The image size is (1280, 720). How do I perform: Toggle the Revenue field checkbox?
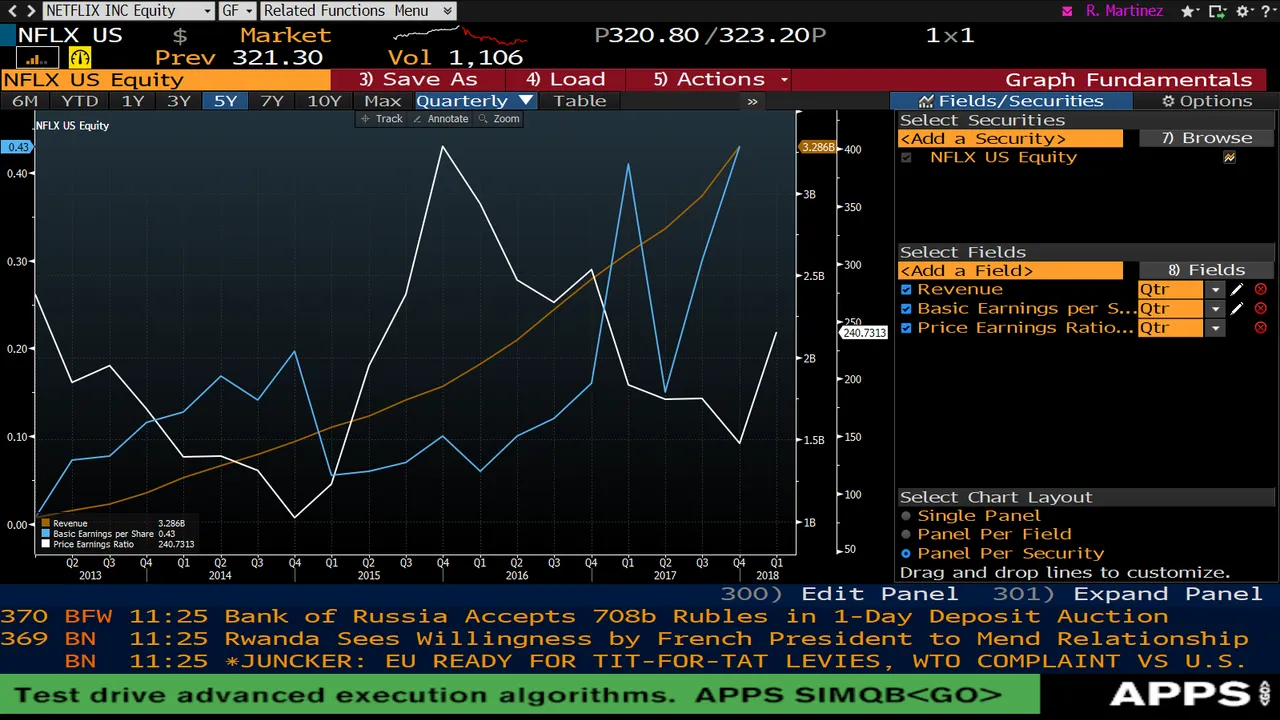pos(906,290)
